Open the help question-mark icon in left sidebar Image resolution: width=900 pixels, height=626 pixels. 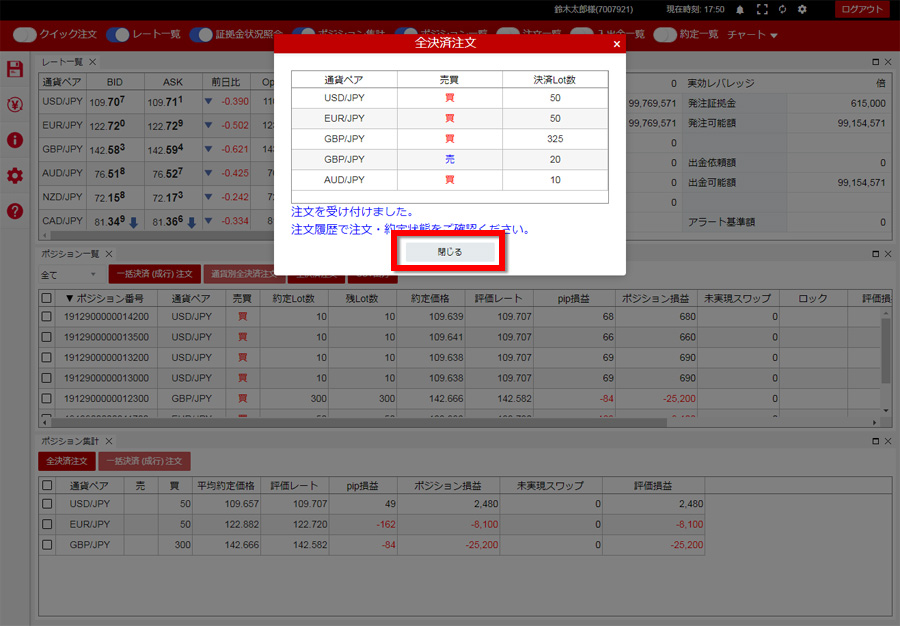15,211
